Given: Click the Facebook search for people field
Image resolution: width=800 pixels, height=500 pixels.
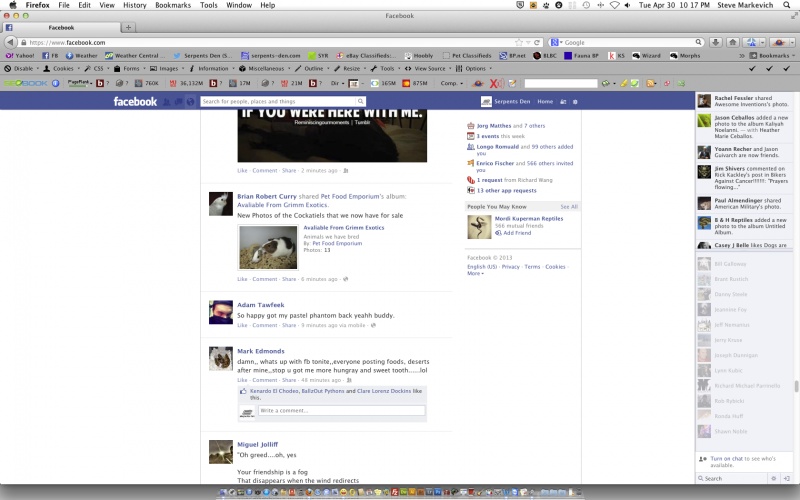Looking at the screenshot, I should (x=279, y=102).
